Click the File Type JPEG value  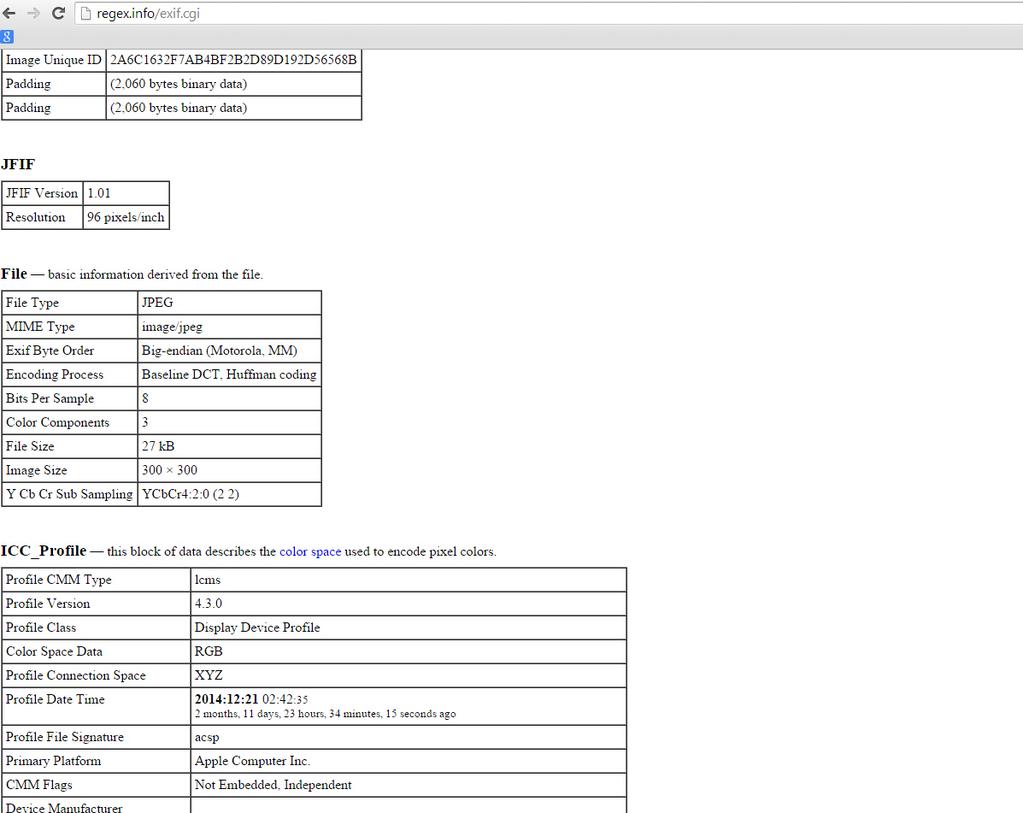tap(157, 303)
